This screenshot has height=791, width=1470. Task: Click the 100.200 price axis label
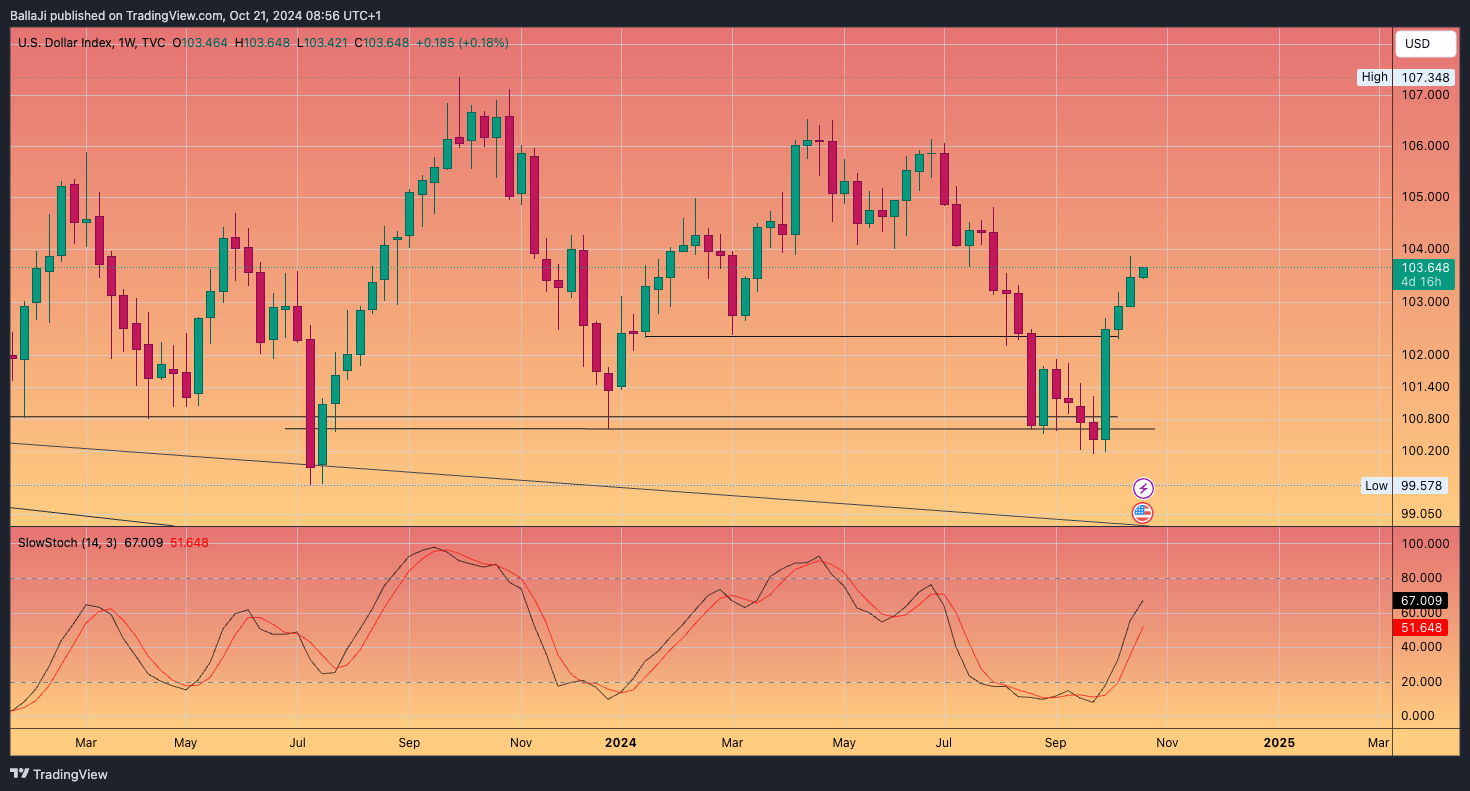coord(1425,450)
